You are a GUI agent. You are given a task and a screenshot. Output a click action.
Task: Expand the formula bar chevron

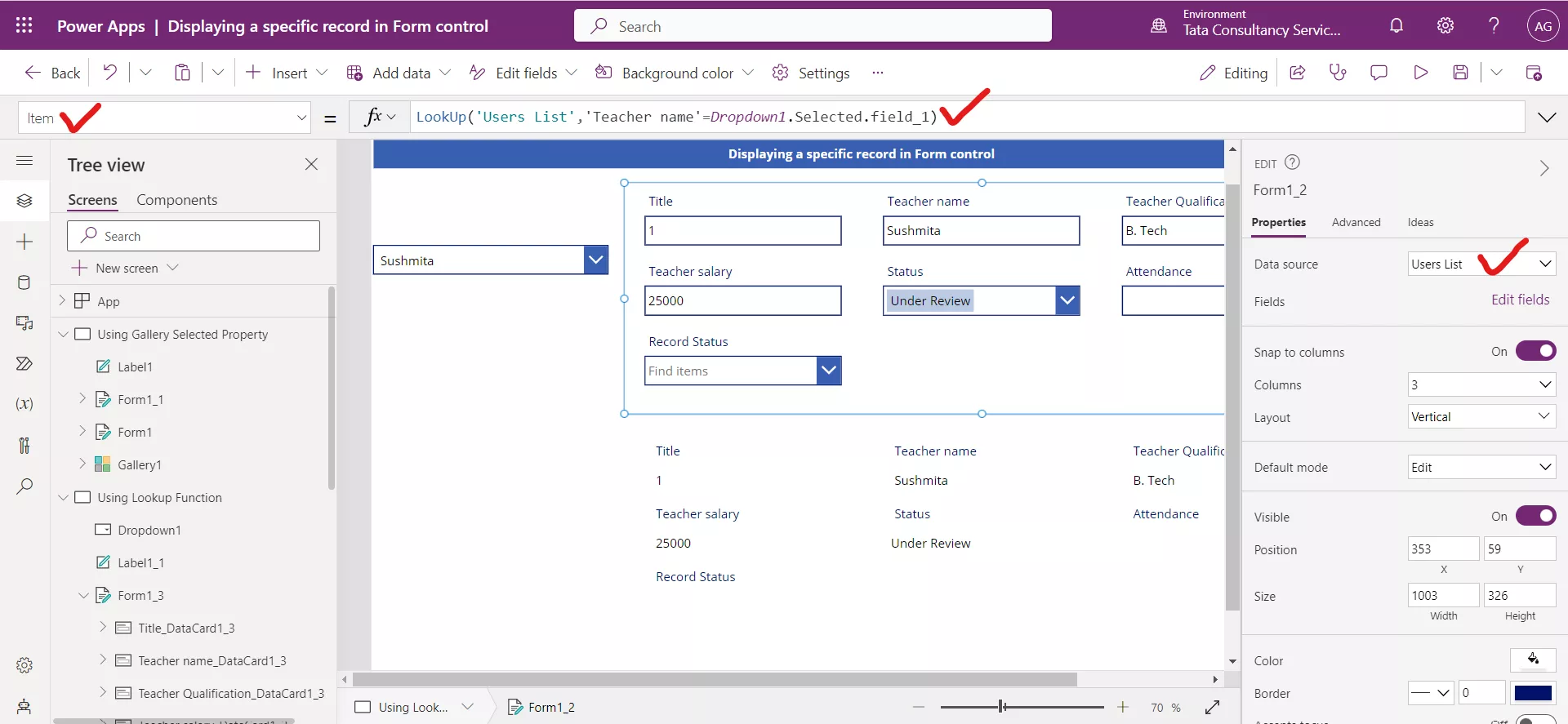(1547, 118)
